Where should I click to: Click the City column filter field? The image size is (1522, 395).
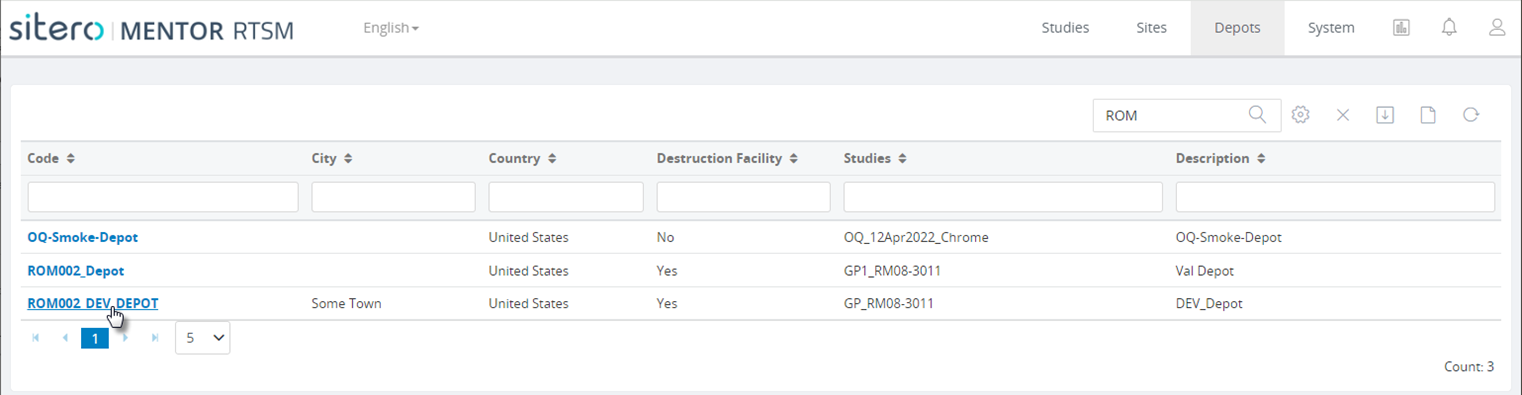click(393, 197)
